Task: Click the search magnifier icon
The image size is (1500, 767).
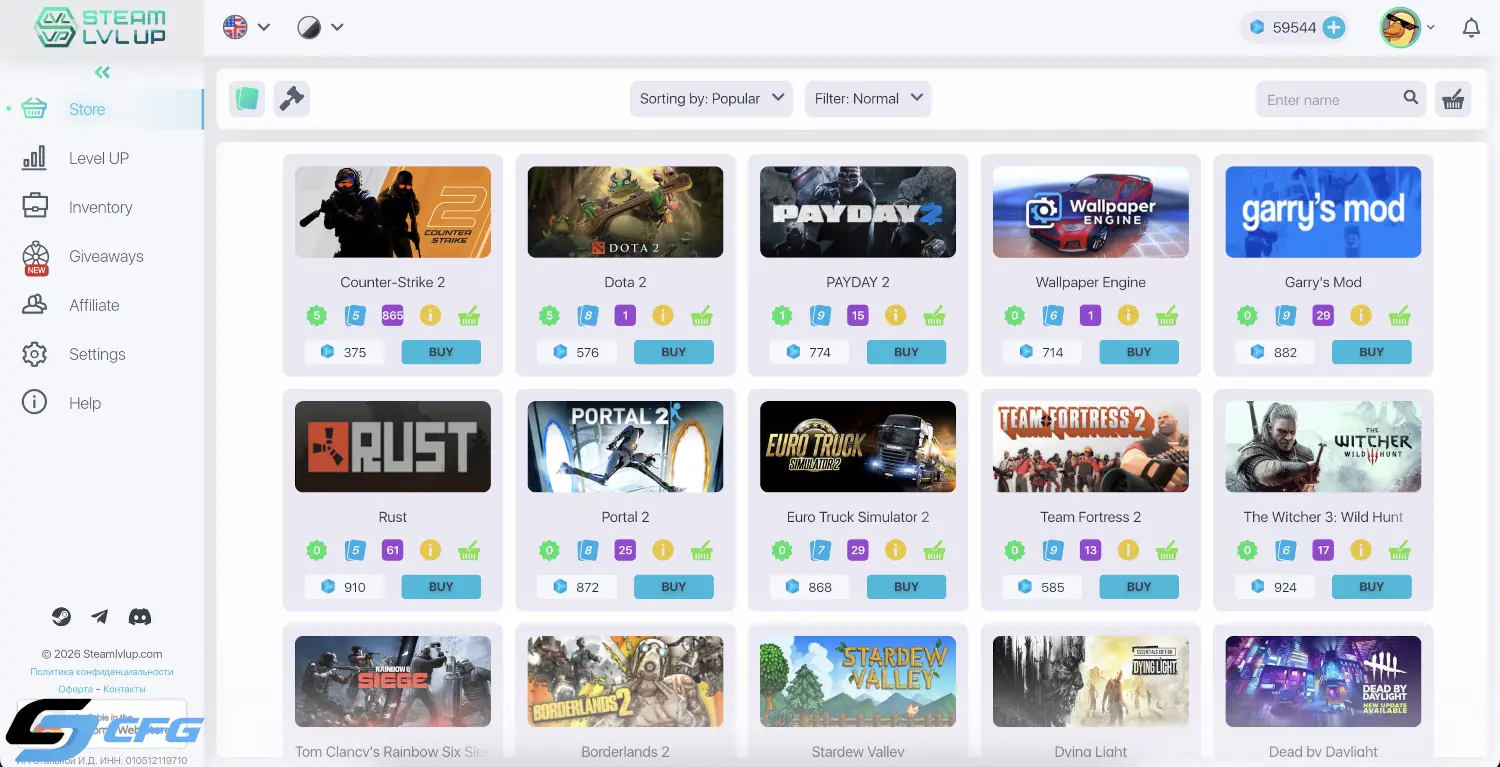Action: pyautogui.click(x=1411, y=98)
